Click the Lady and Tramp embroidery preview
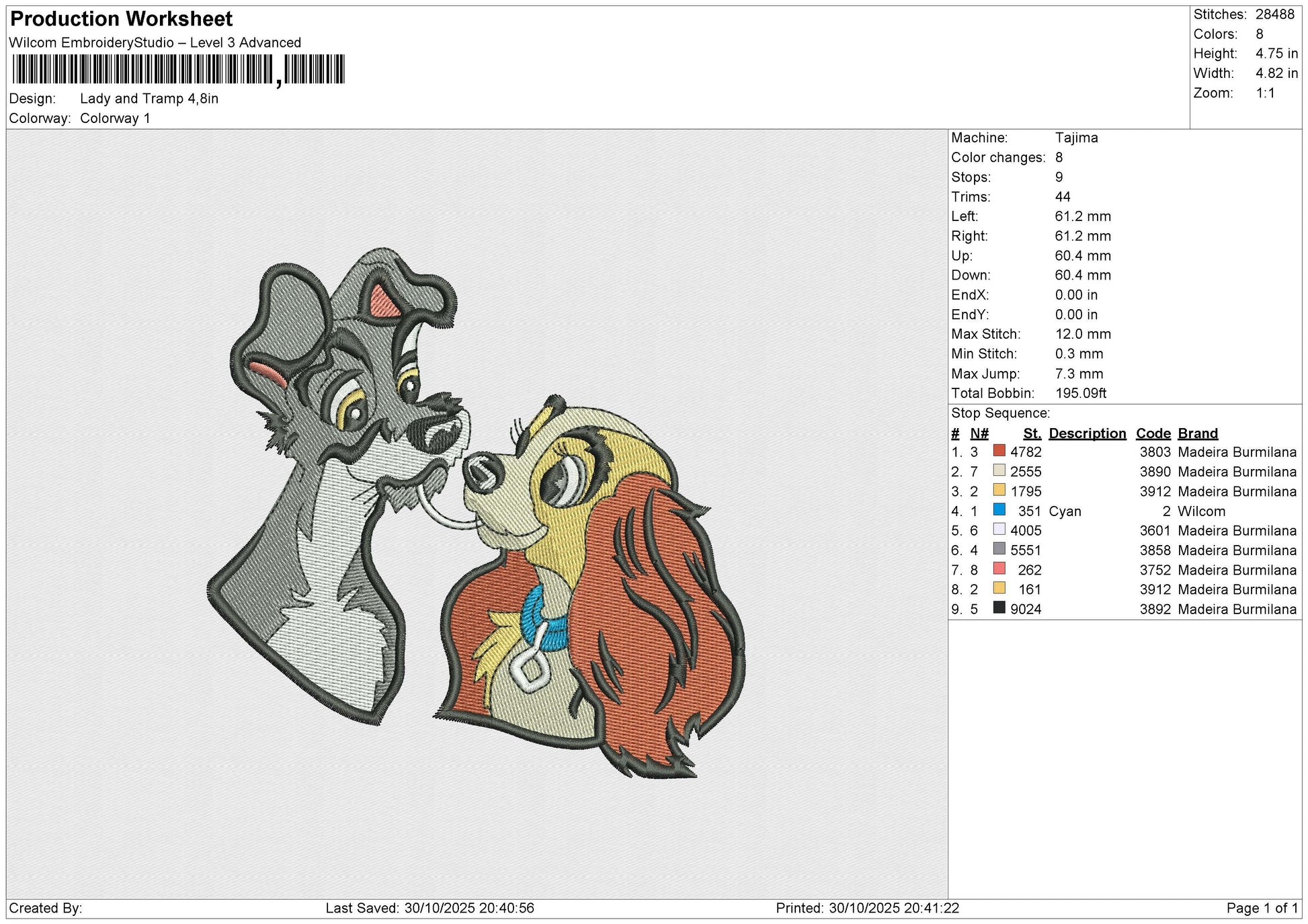This screenshot has width=1308, height=924. tap(476, 513)
